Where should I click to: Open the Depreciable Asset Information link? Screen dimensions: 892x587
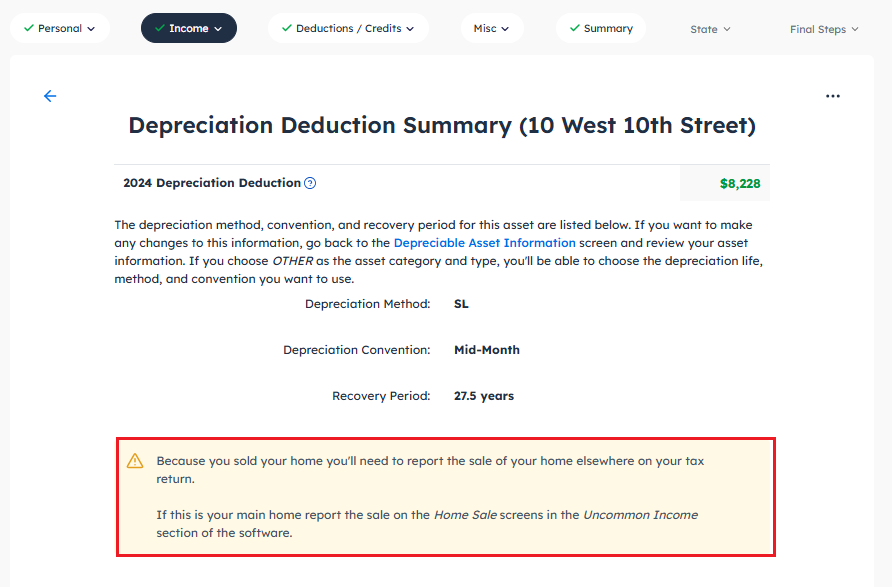pyautogui.click(x=484, y=243)
